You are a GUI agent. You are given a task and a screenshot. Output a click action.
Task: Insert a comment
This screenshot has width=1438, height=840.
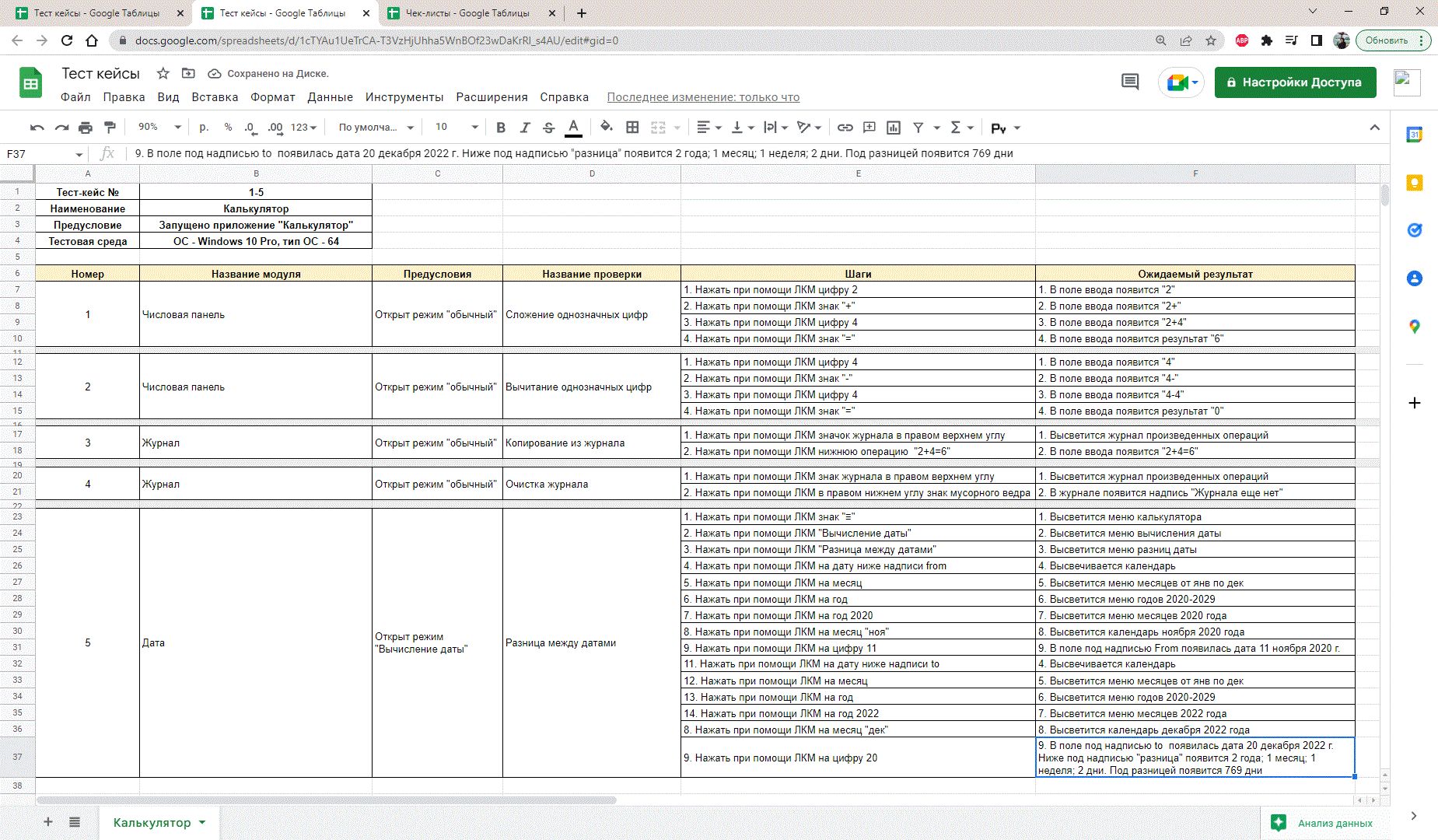coord(869,128)
